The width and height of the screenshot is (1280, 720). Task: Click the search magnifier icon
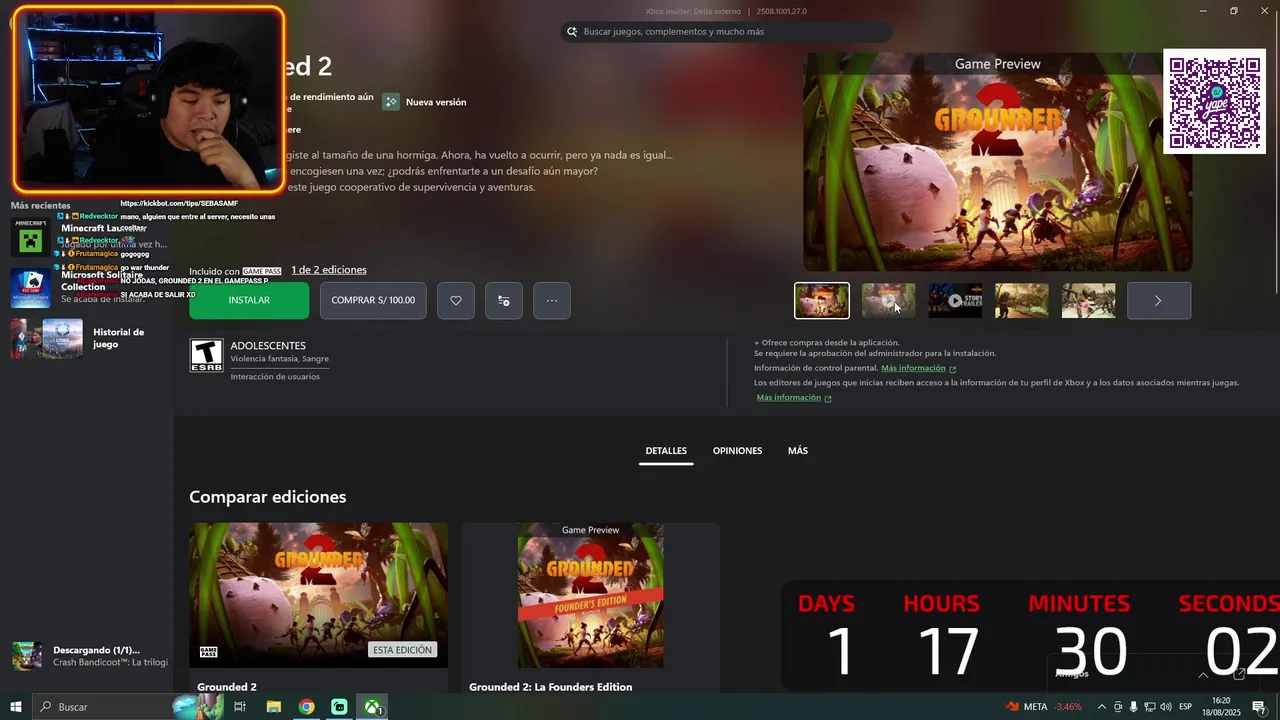coord(572,32)
